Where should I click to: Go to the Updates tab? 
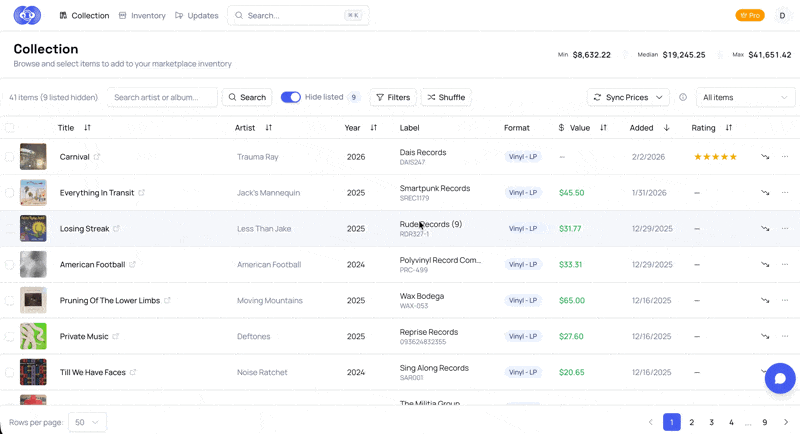click(x=197, y=16)
